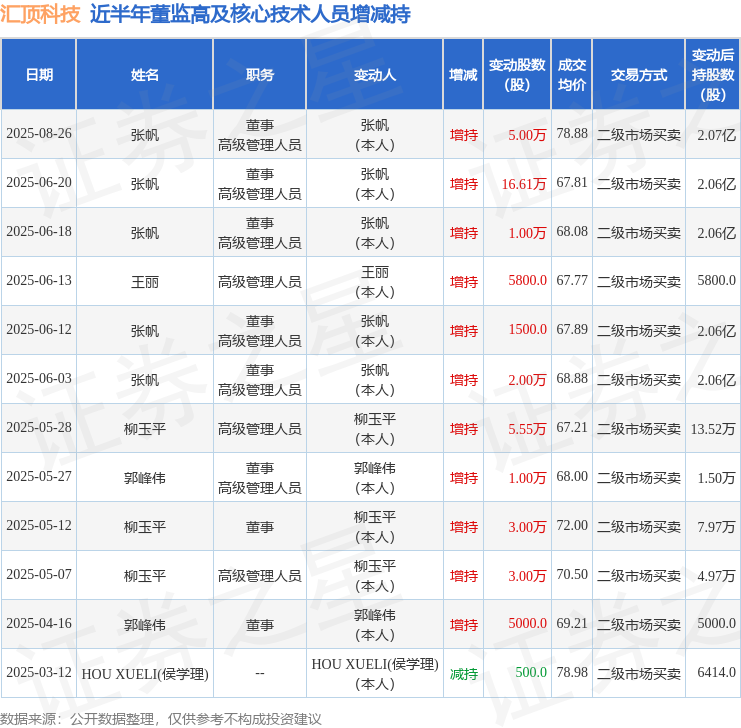Click the holdings value 13.52万

[713, 429]
